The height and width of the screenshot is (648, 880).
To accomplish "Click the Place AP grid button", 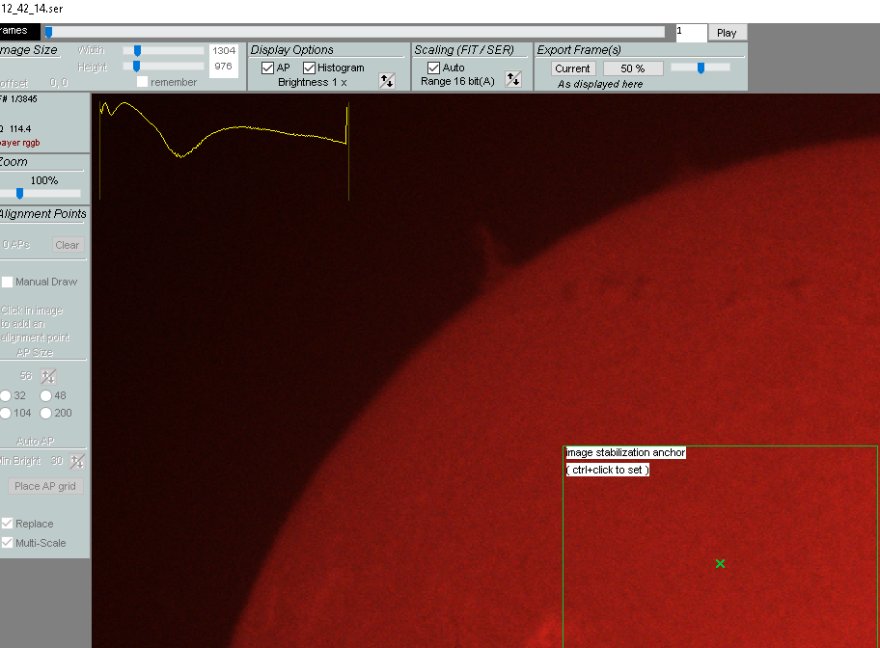I will (x=46, y=486).
